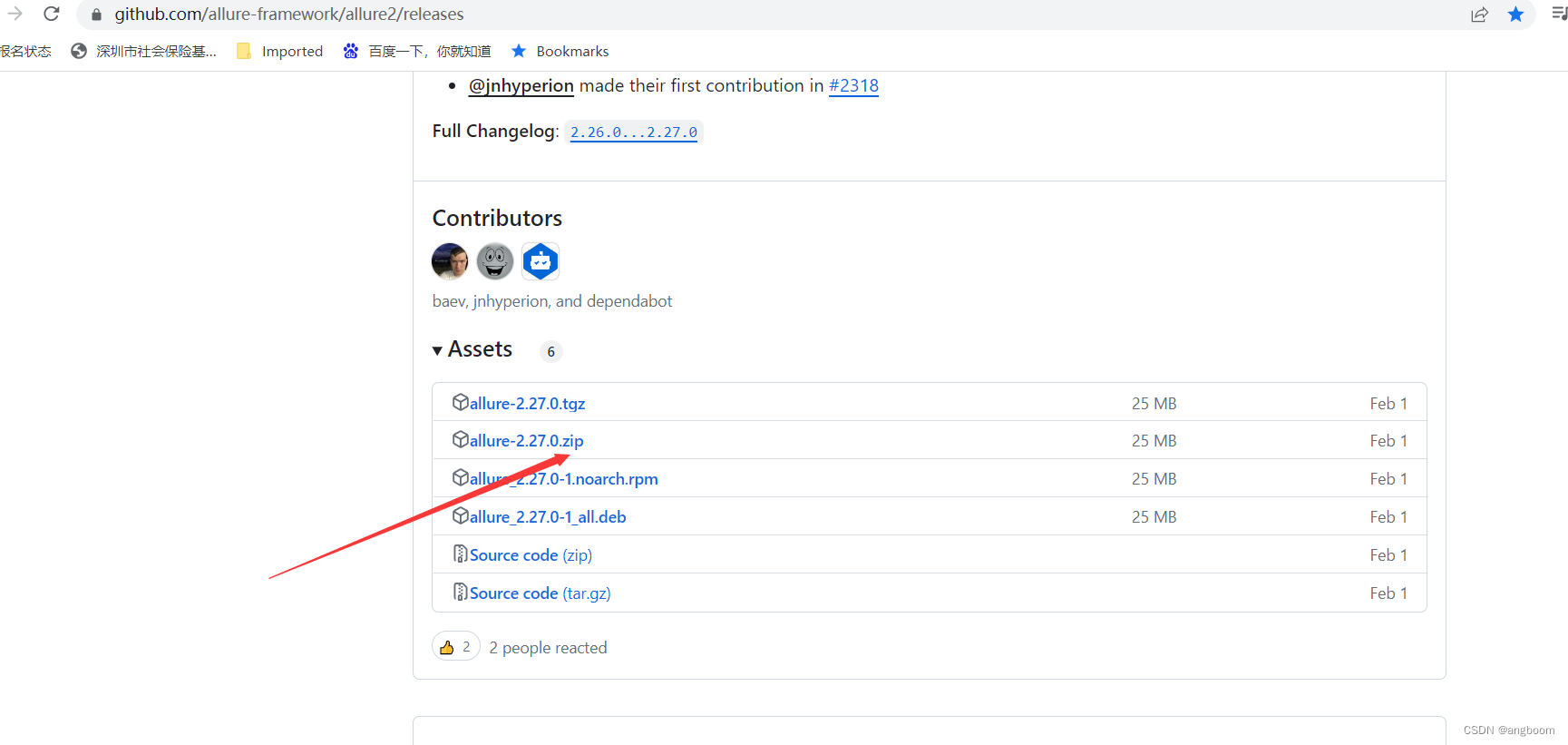Click the Assets count badge 6
The image size is (1568, 745).
550,351
